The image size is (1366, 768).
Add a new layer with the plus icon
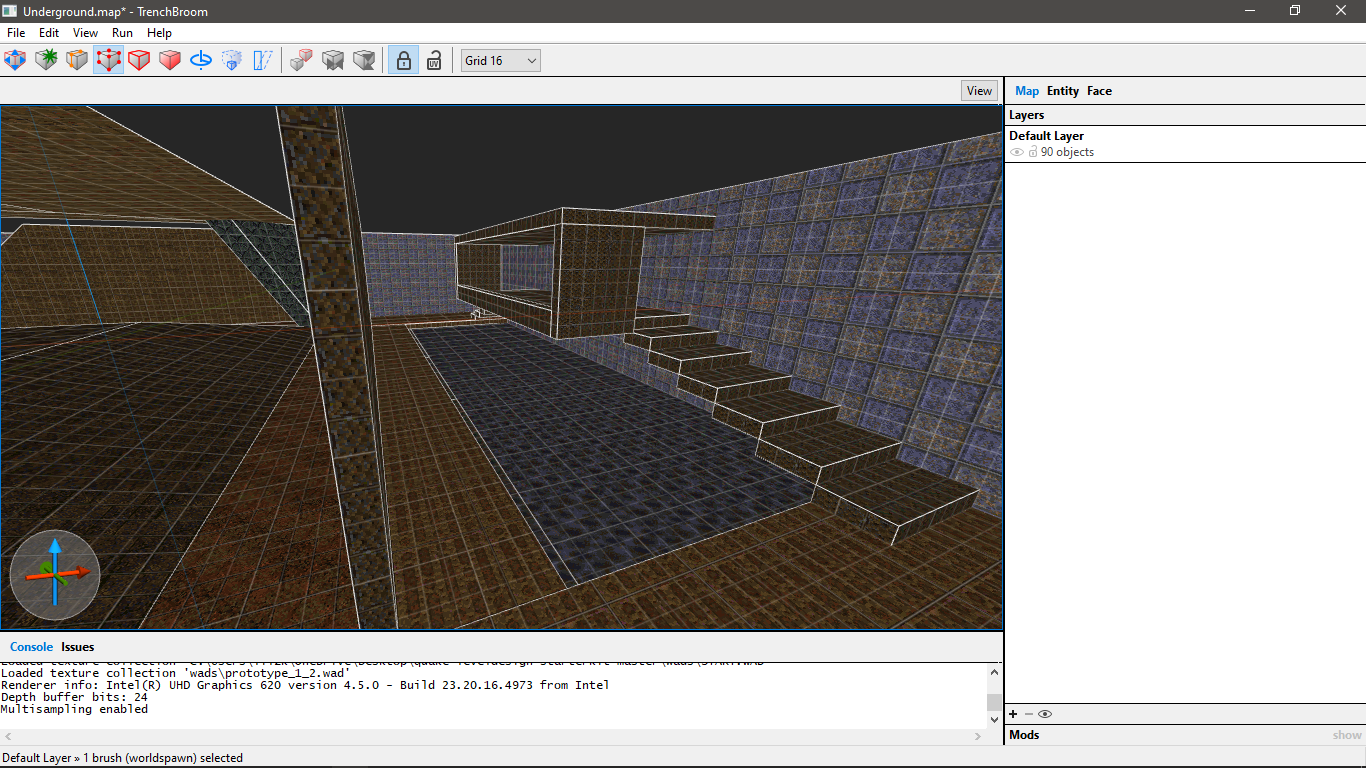(x=1013, y=714)
